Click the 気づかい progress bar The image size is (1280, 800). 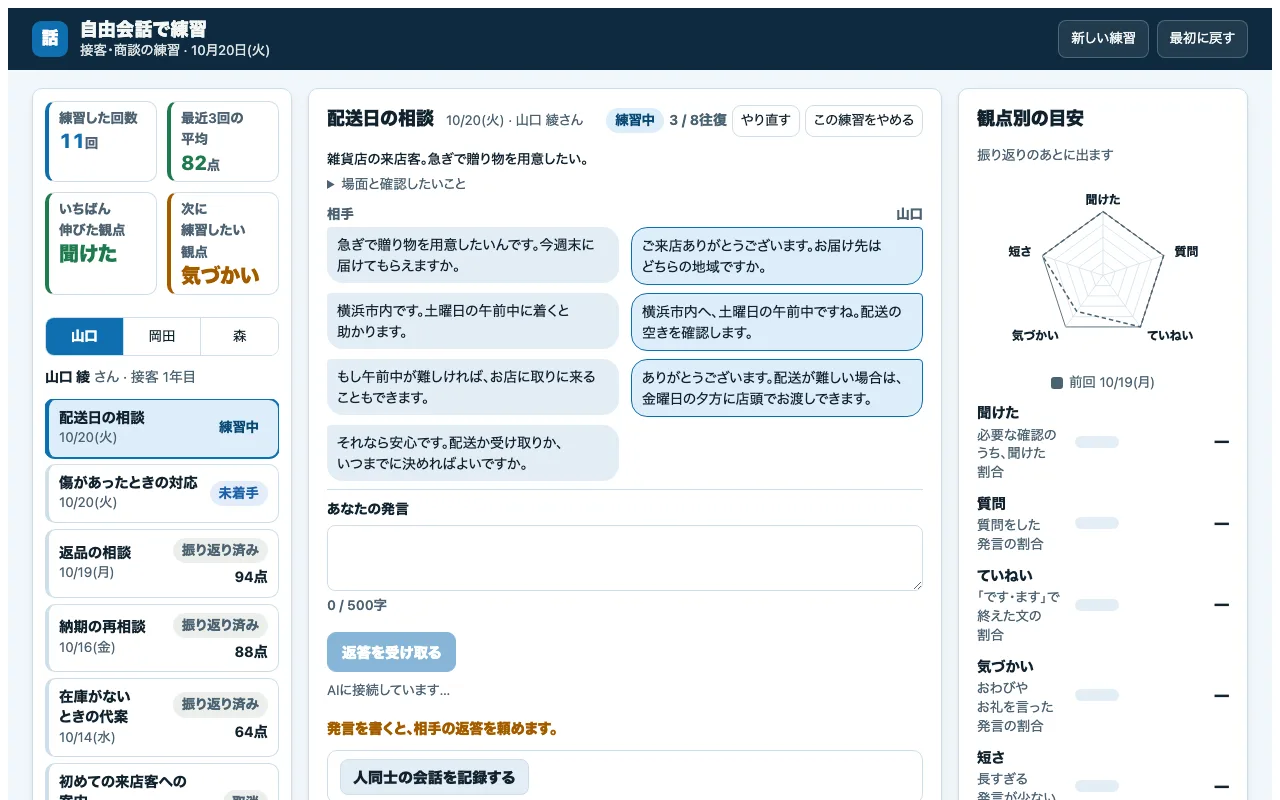(x=1097, y=695)
